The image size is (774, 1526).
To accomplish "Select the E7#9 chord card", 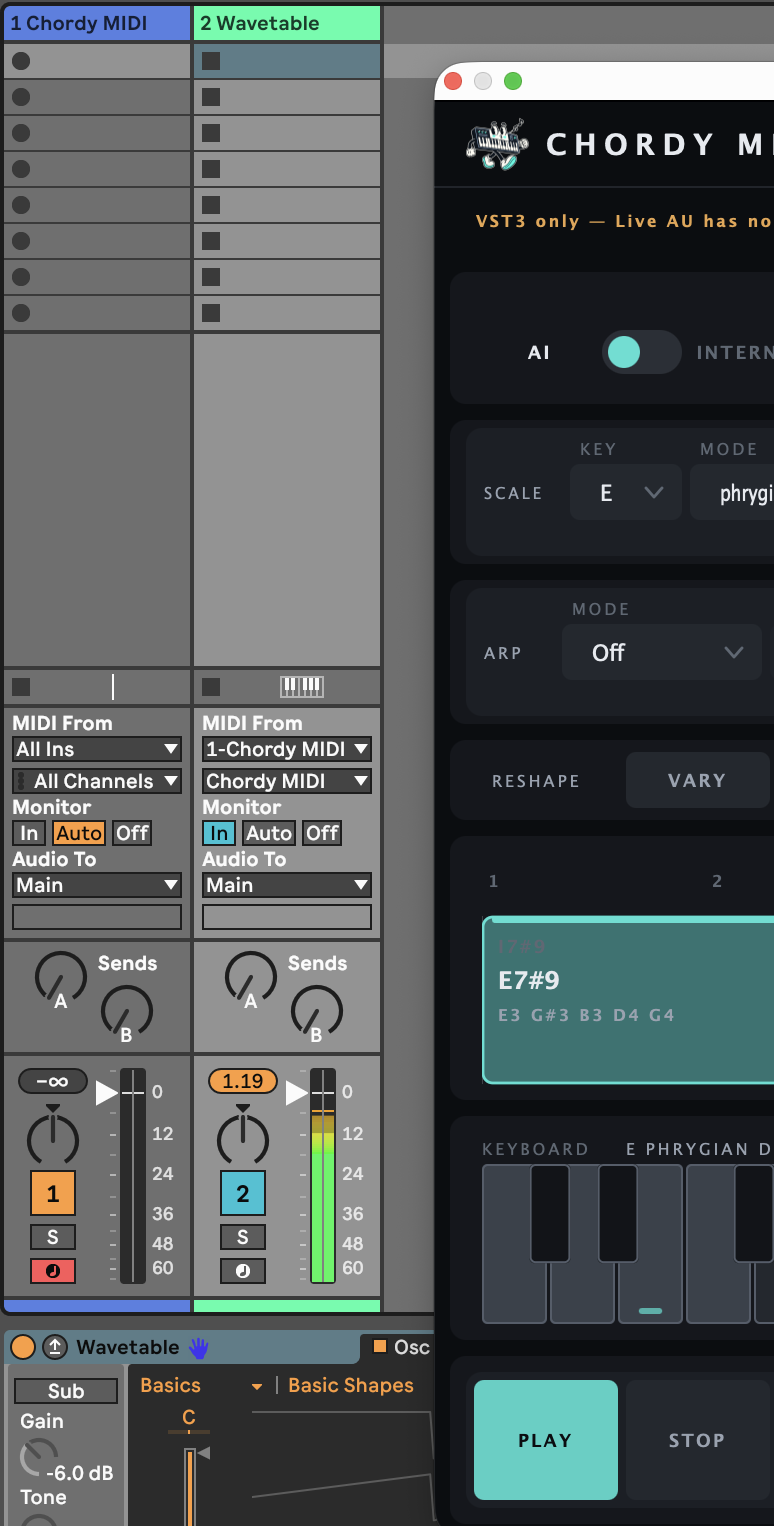I will [629, 1000].
